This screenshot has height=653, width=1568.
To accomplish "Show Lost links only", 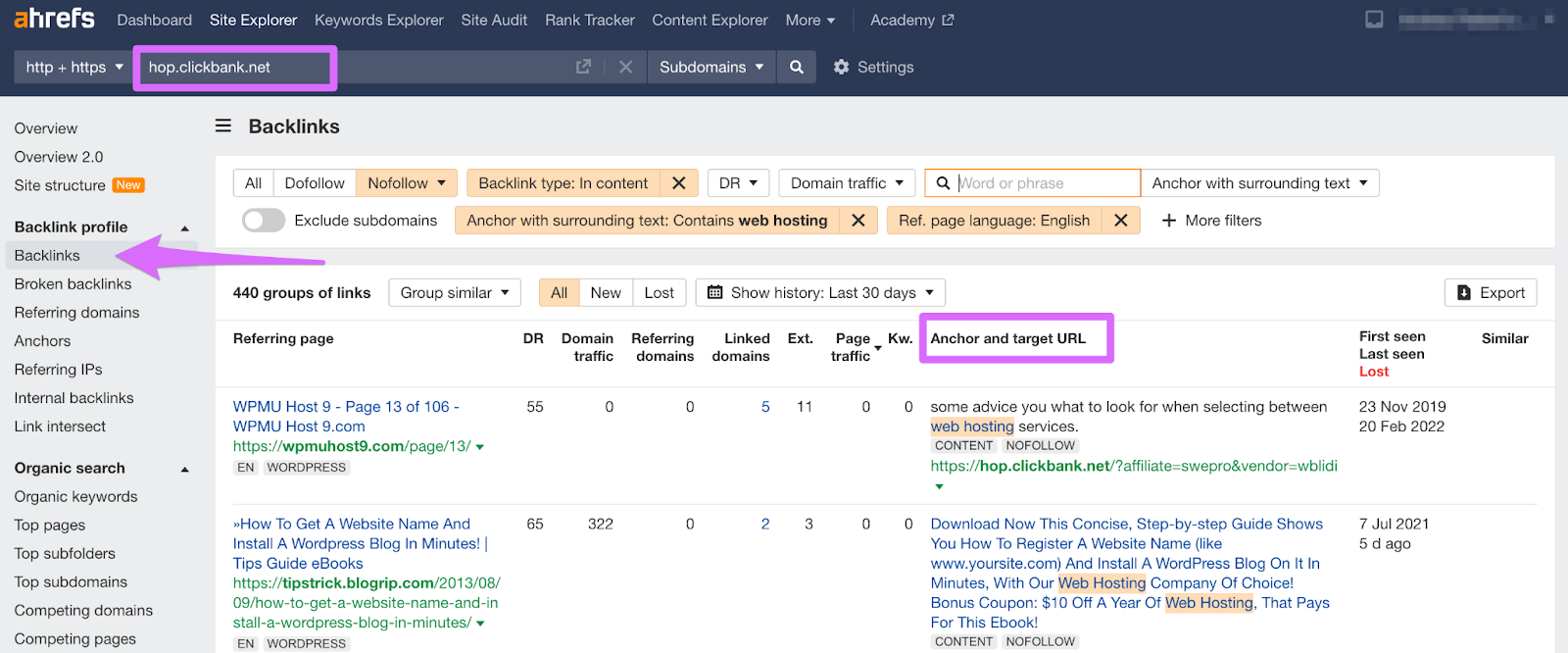I will coord(659,292).
